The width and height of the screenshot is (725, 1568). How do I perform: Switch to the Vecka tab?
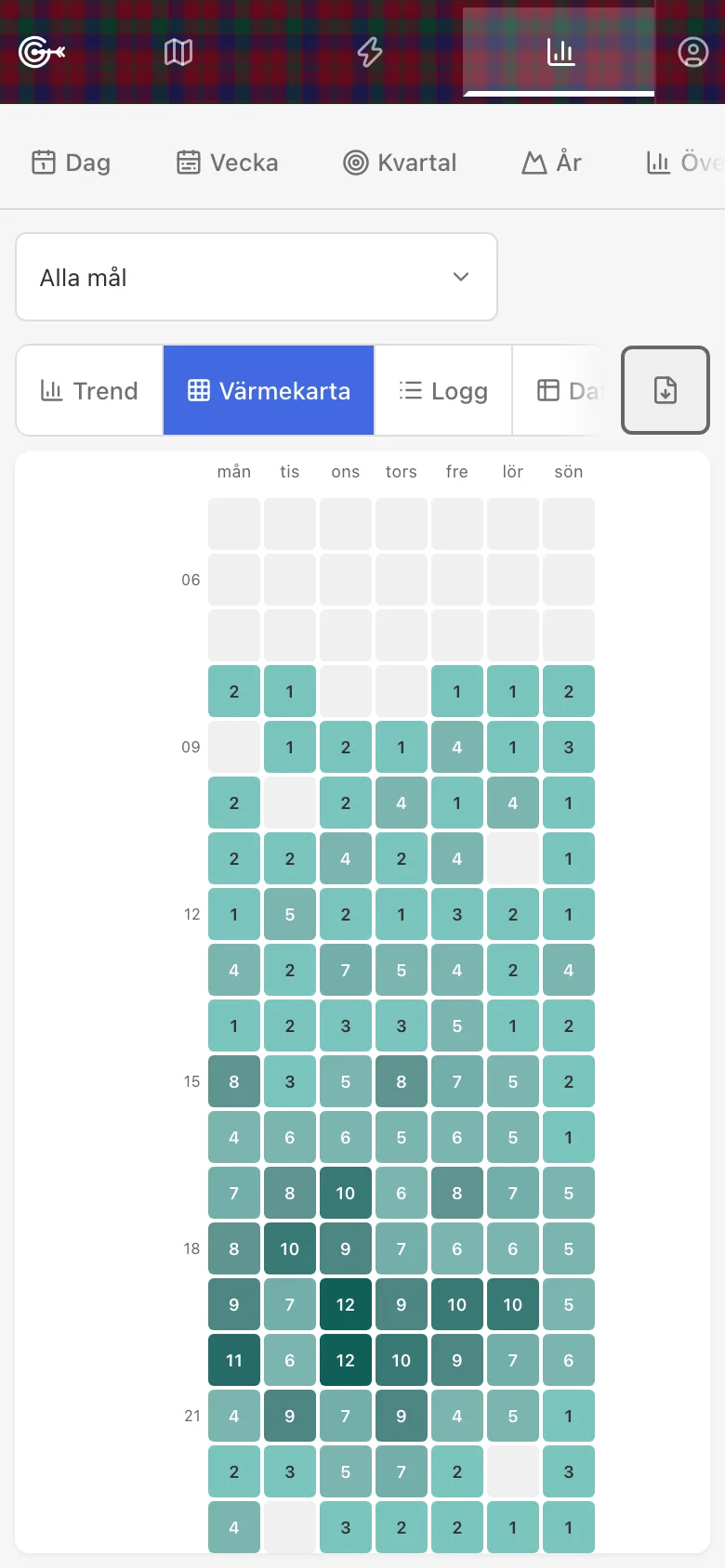point(228,163)
